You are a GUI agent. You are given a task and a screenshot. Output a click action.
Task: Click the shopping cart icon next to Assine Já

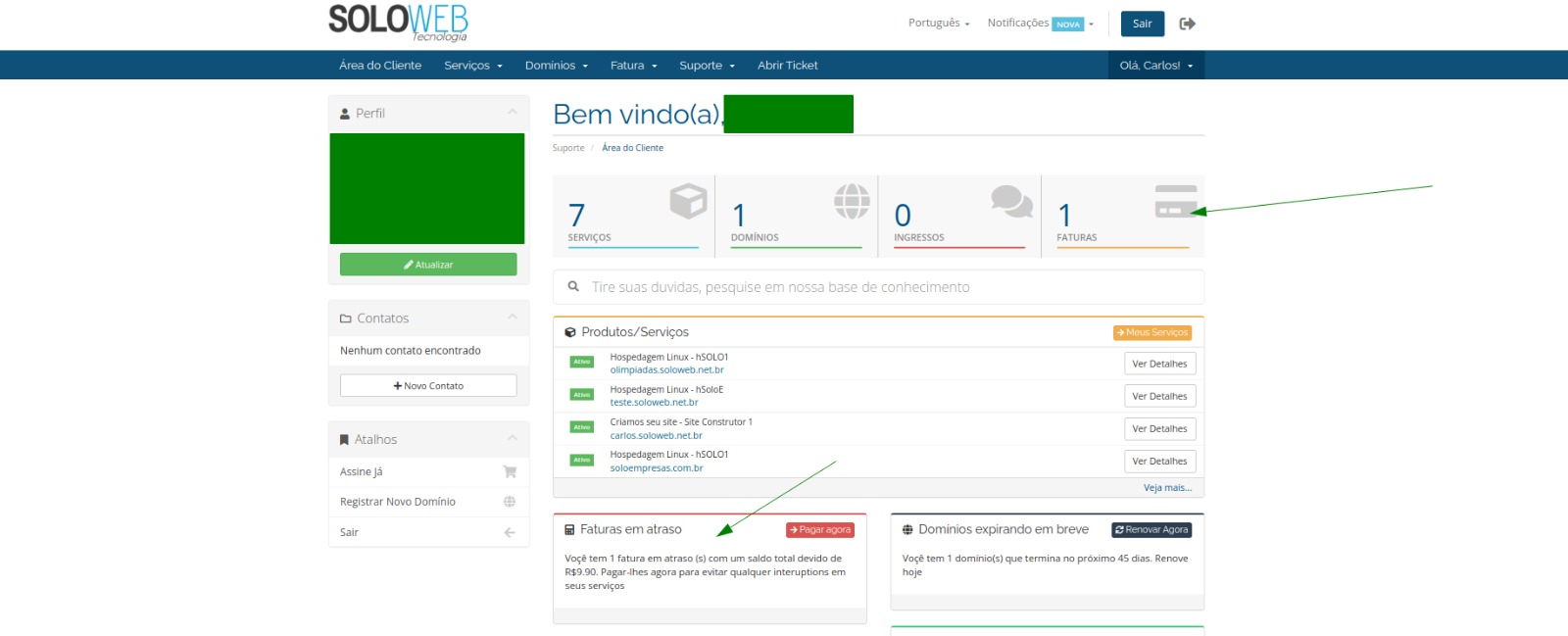click(x=510, y=471)
